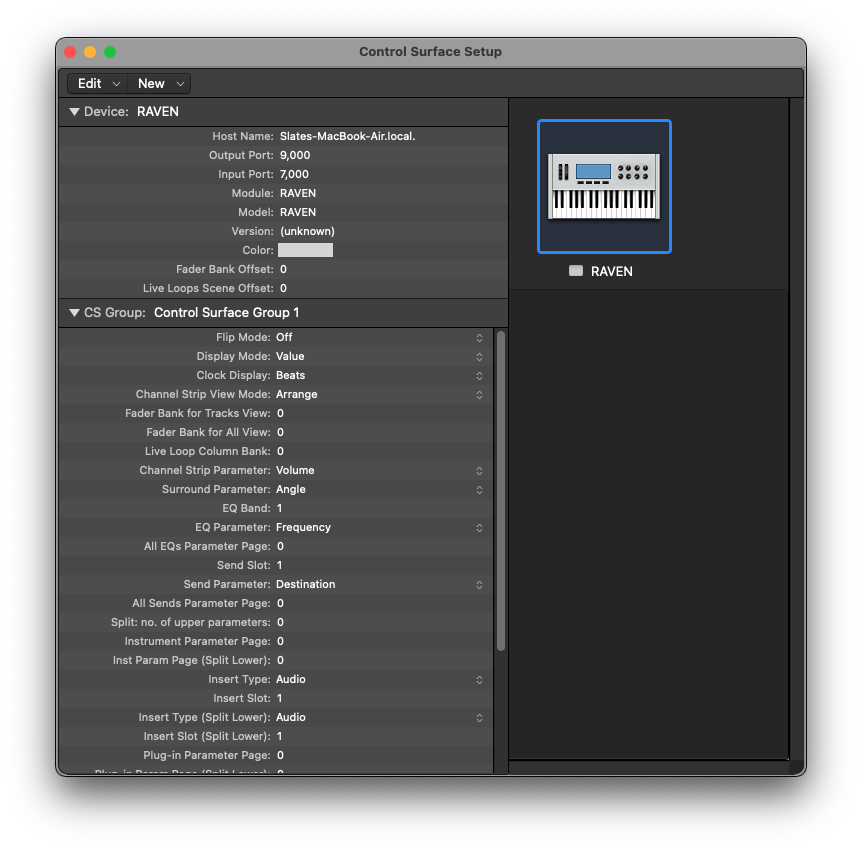Image resolution: width=862 pixels, height=850 pixels.
Task: Click the Insert Slot value 1
Action: [279, 698]
